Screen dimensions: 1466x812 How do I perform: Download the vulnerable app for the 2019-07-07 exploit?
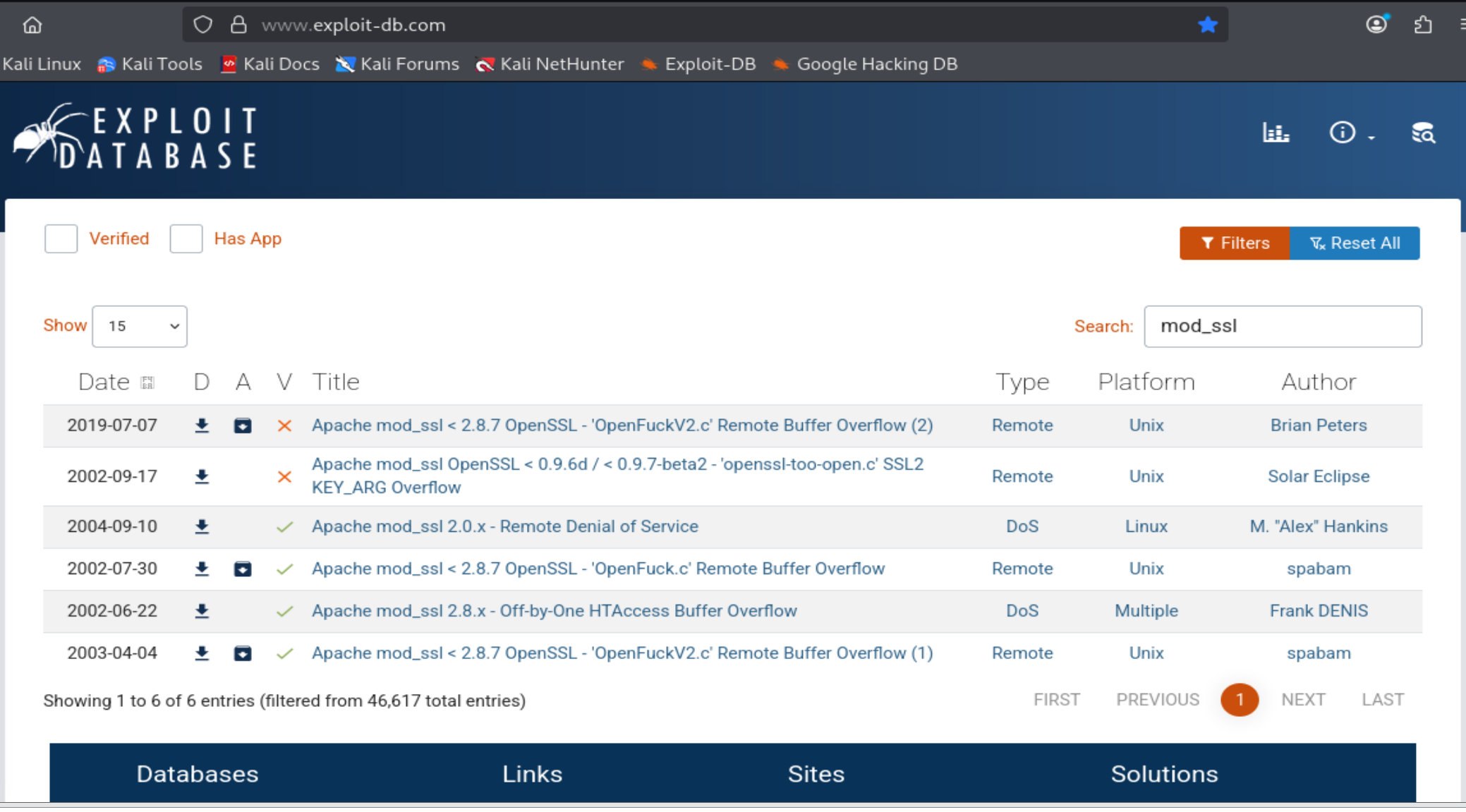tap(243, 425)
